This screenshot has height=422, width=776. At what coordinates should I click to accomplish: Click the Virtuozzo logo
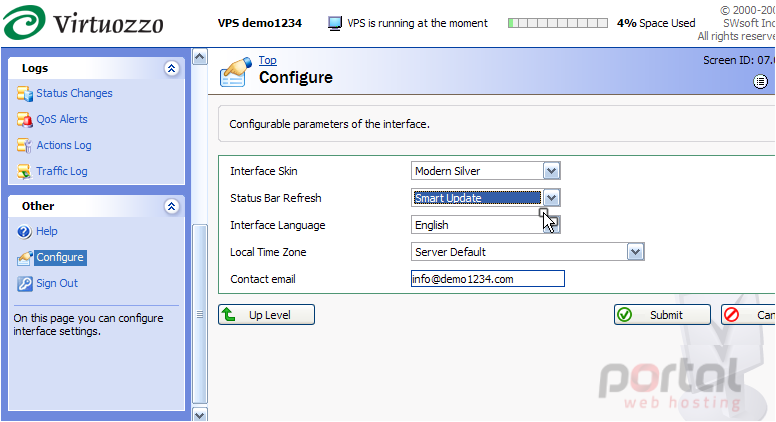[83, 22]
